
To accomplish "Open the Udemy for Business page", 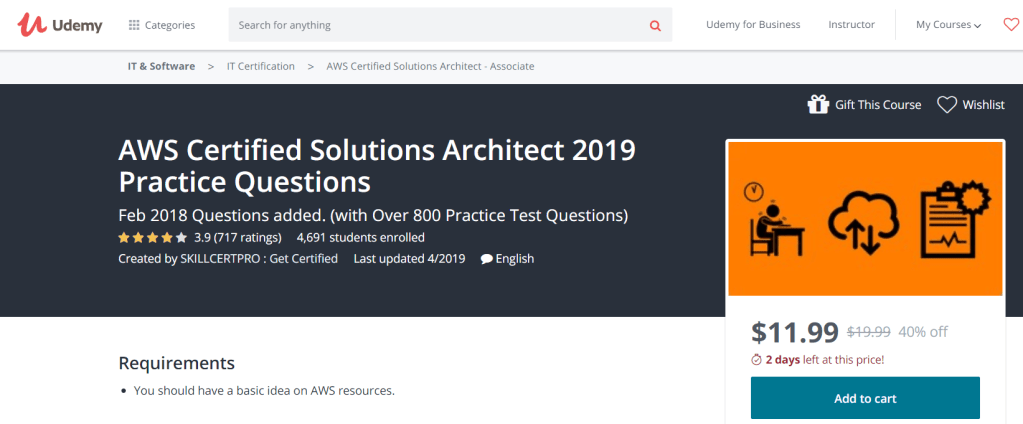I will (753, 25).
